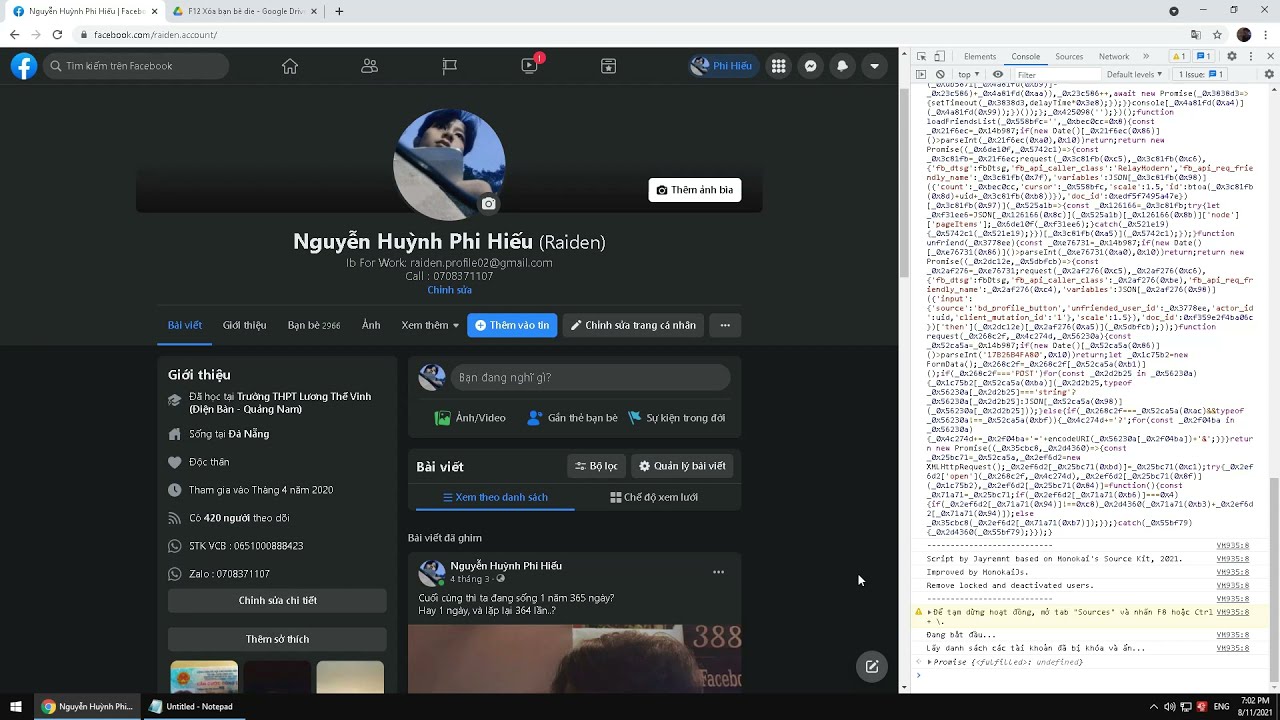
Task: Expand the yellow warning console message
Action: [x=929, y=611]
